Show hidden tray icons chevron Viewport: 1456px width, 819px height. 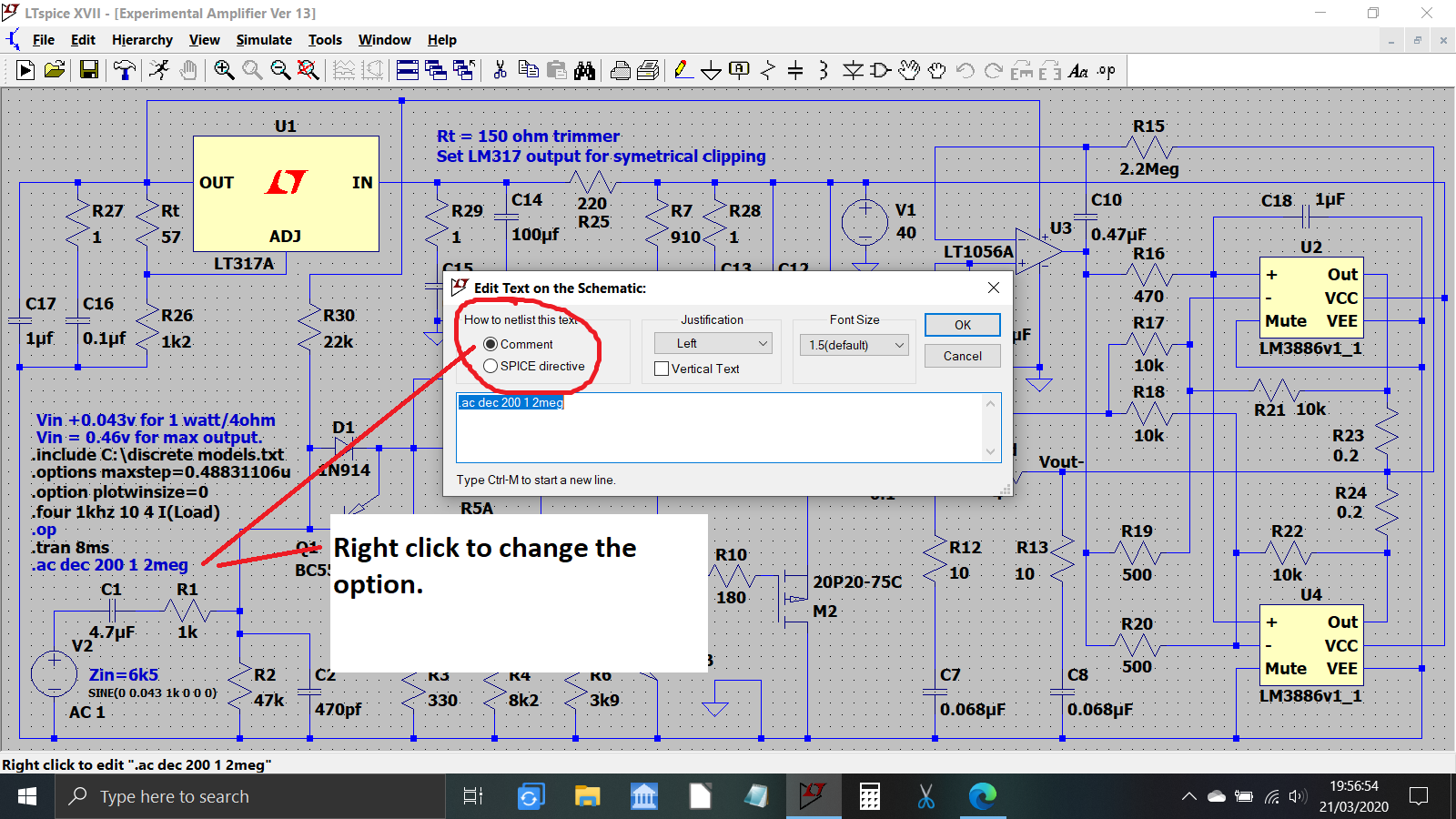click(1188, 797)
